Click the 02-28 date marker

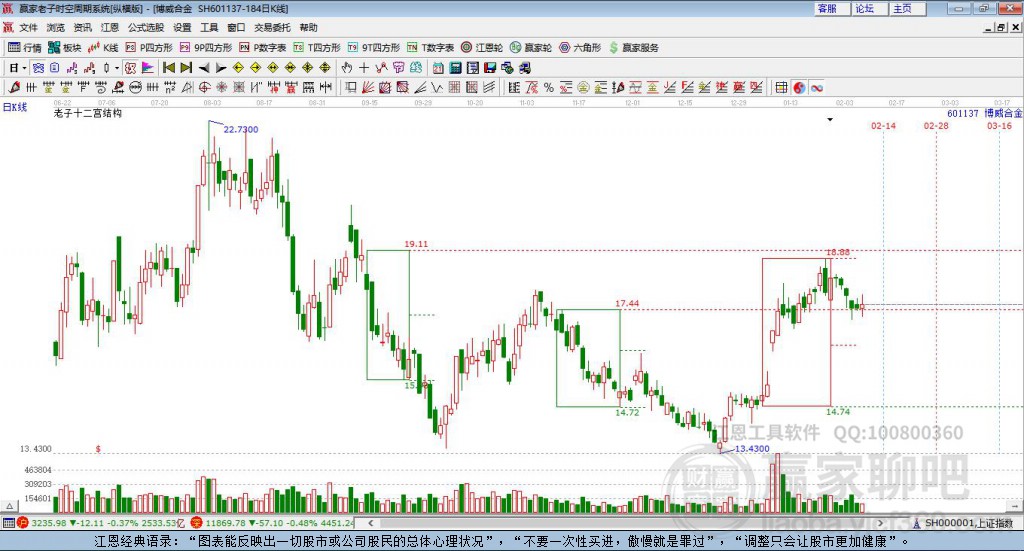[x=936, y=125]
